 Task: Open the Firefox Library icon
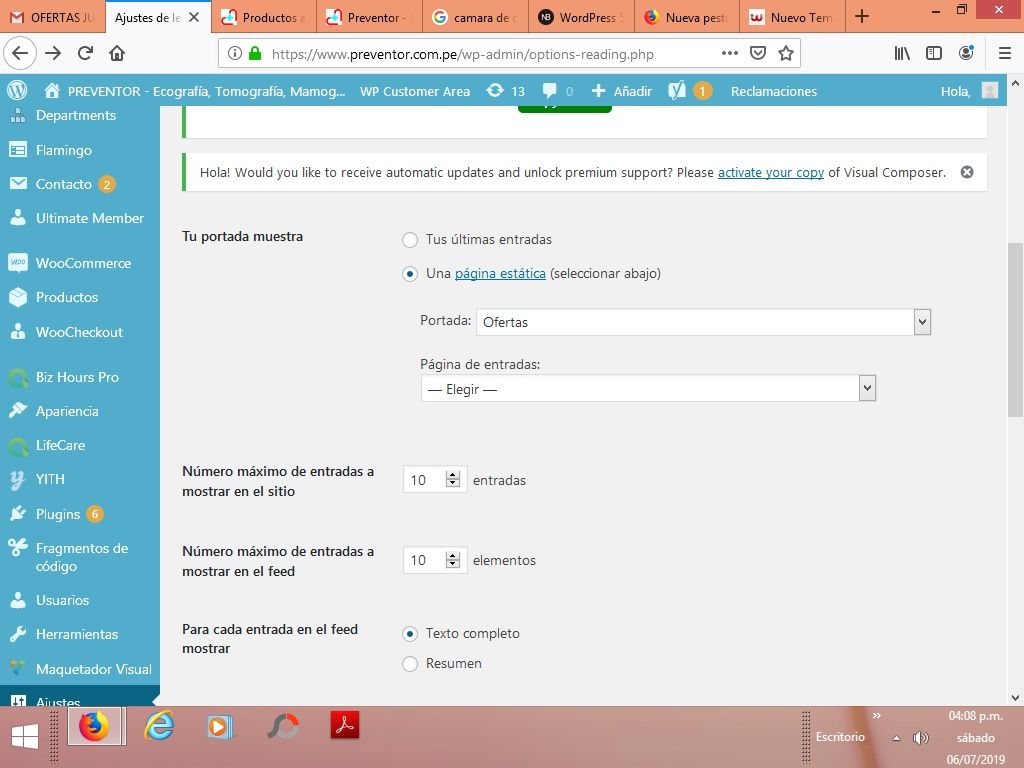pyautogui.click(x=902, y=53)
